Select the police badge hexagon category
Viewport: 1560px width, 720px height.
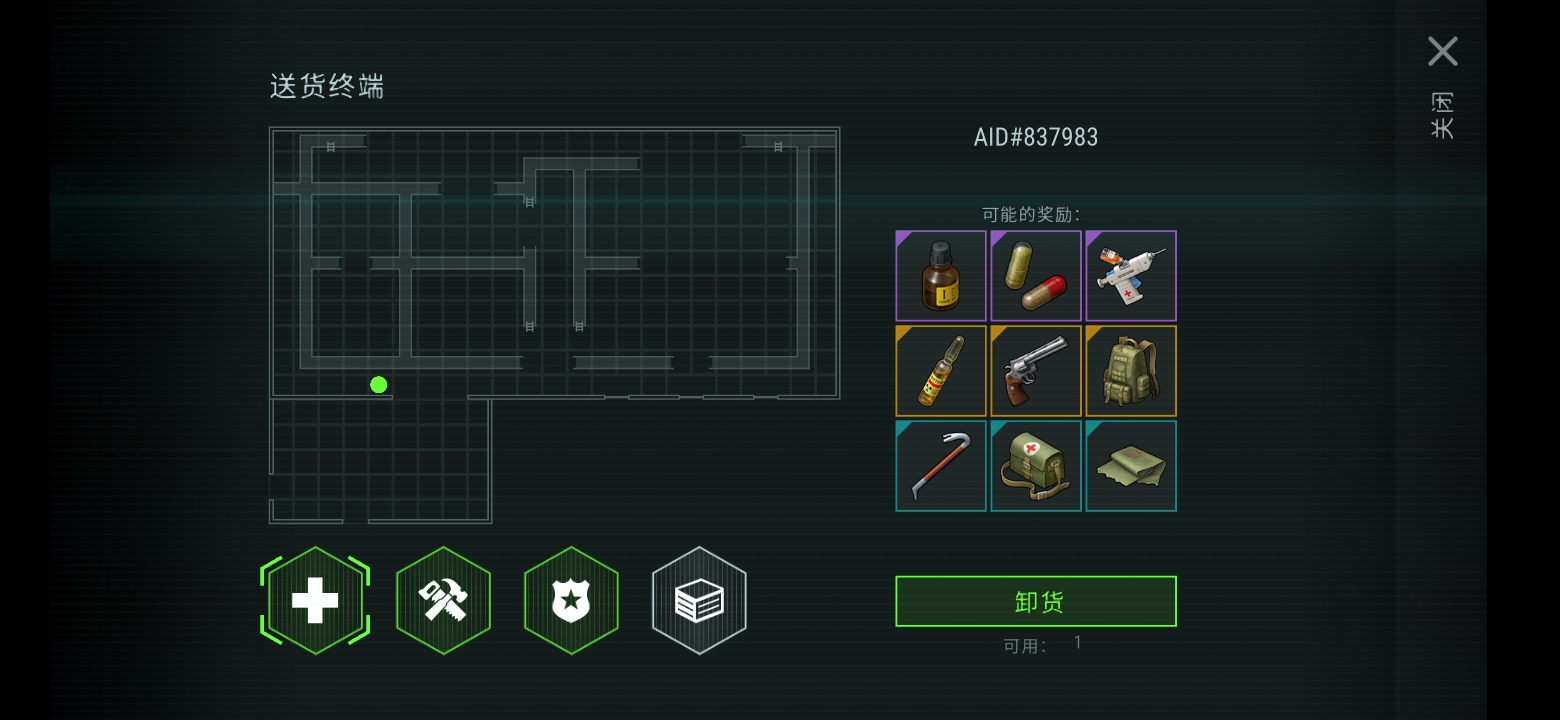(x=571, y=601)
